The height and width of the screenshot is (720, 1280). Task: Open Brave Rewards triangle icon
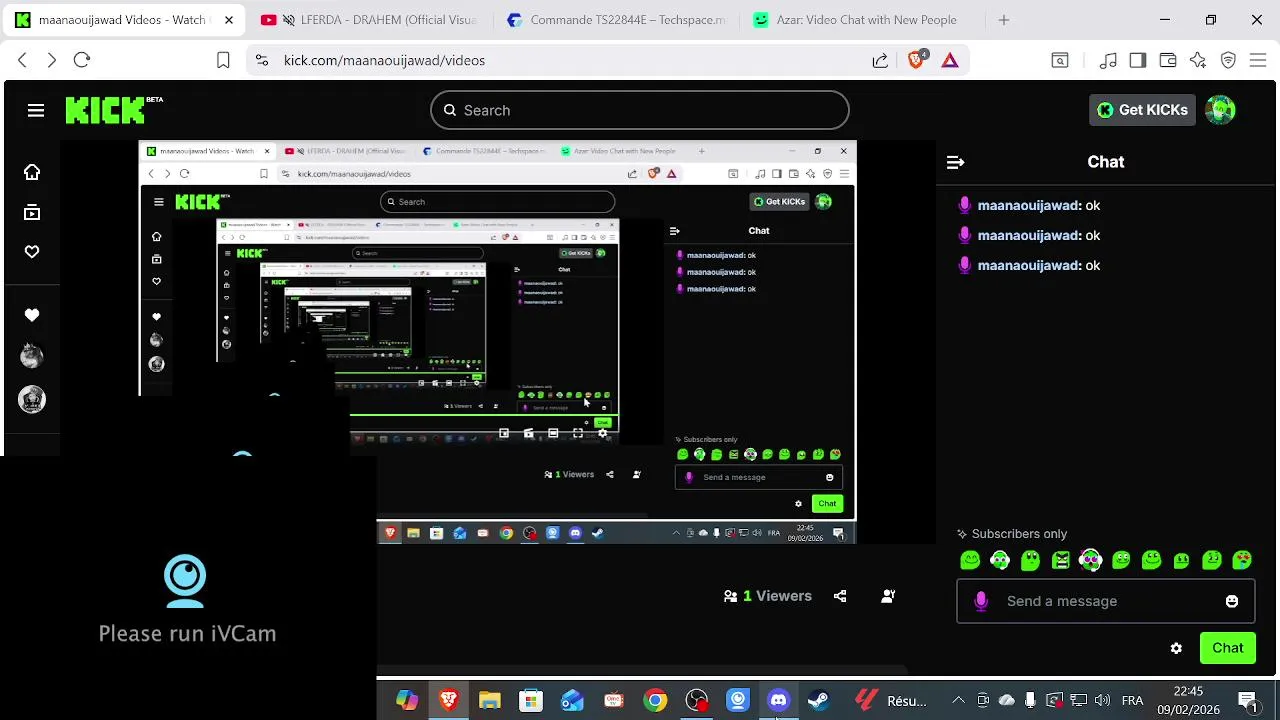tap(950, 60)
